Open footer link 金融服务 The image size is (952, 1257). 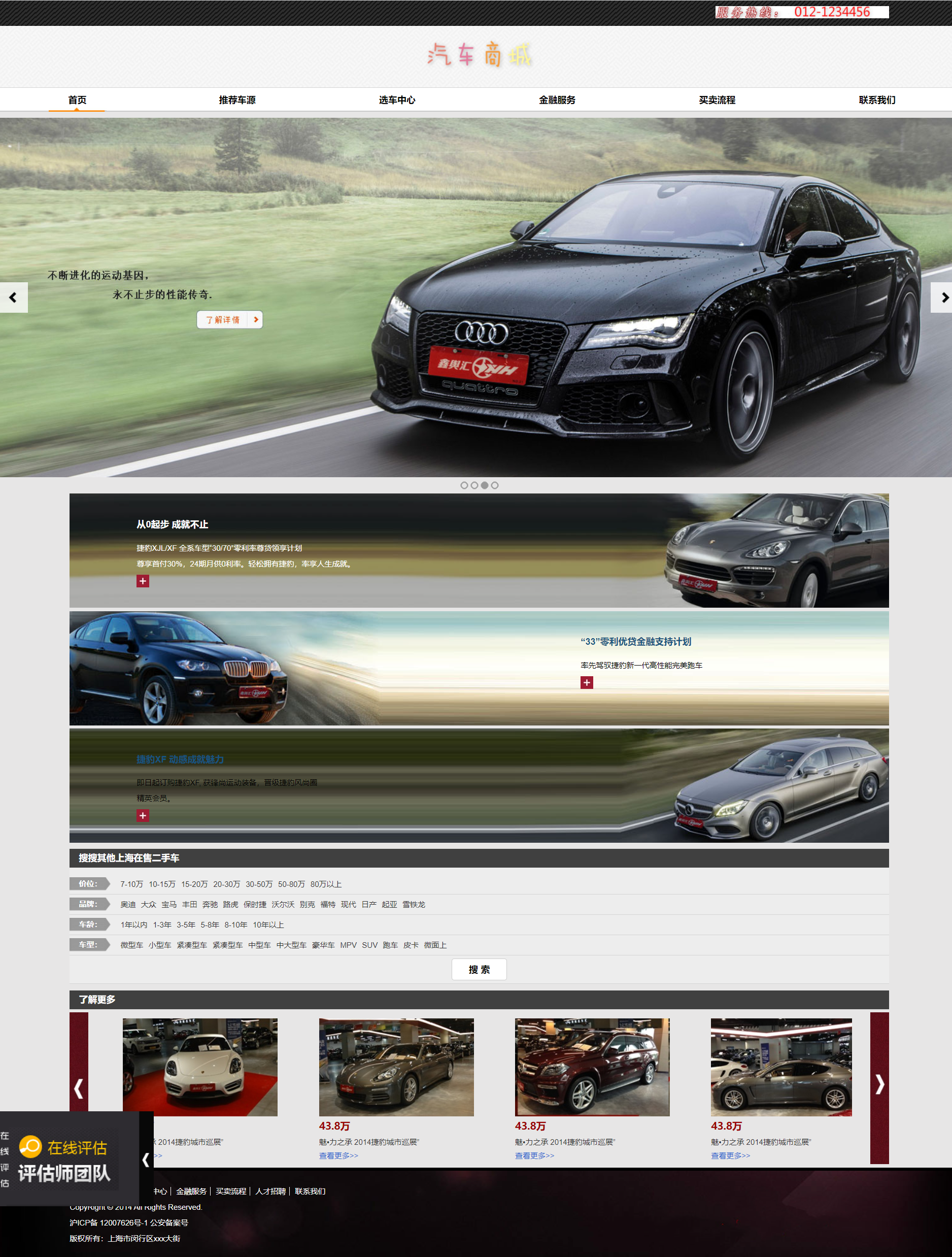pyautogui.click(x=191, y=1191)
